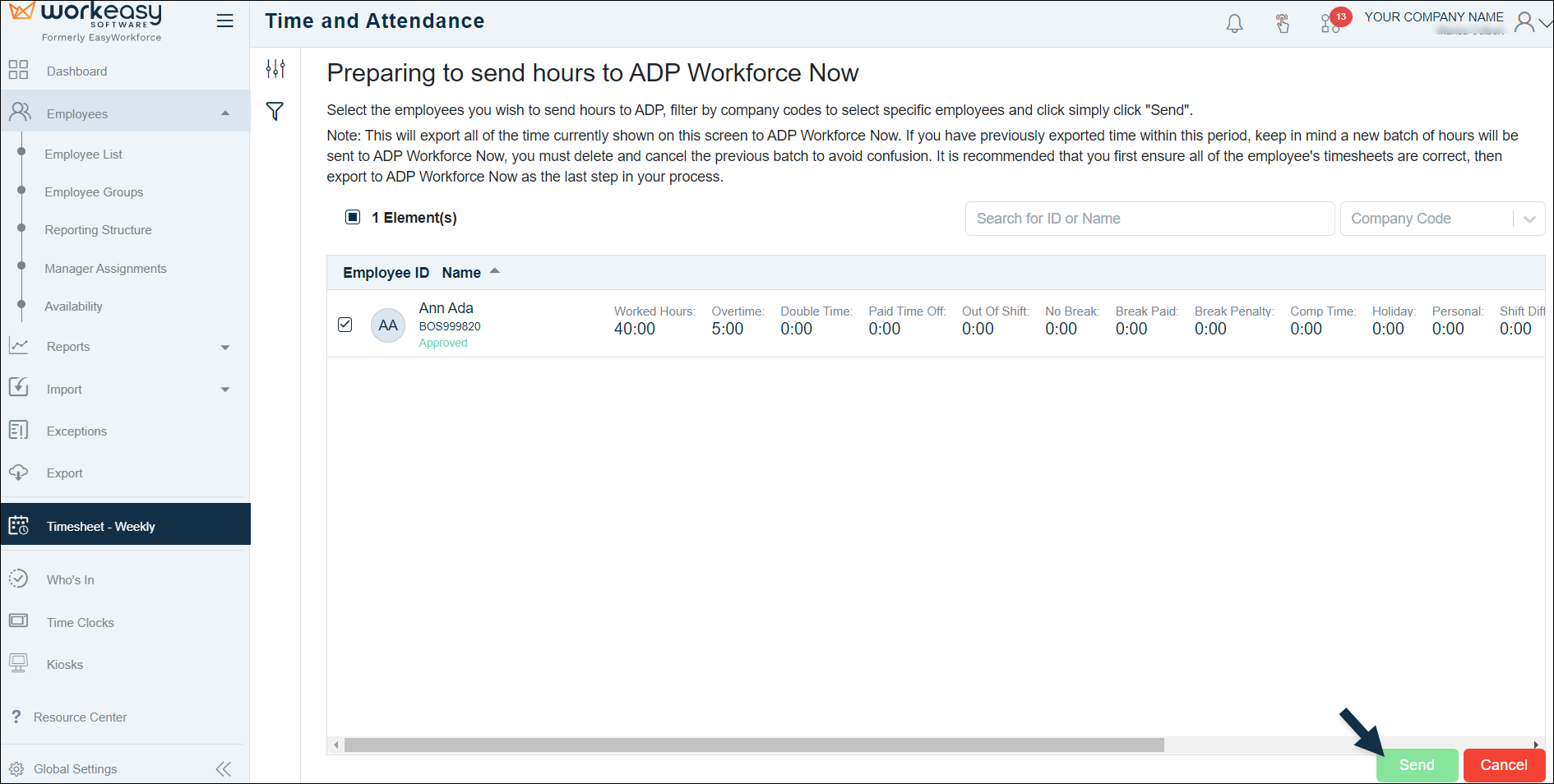Click the scrollbar left arrow
This screenshot has height=784, width=1554.
[x=335, y=745]
